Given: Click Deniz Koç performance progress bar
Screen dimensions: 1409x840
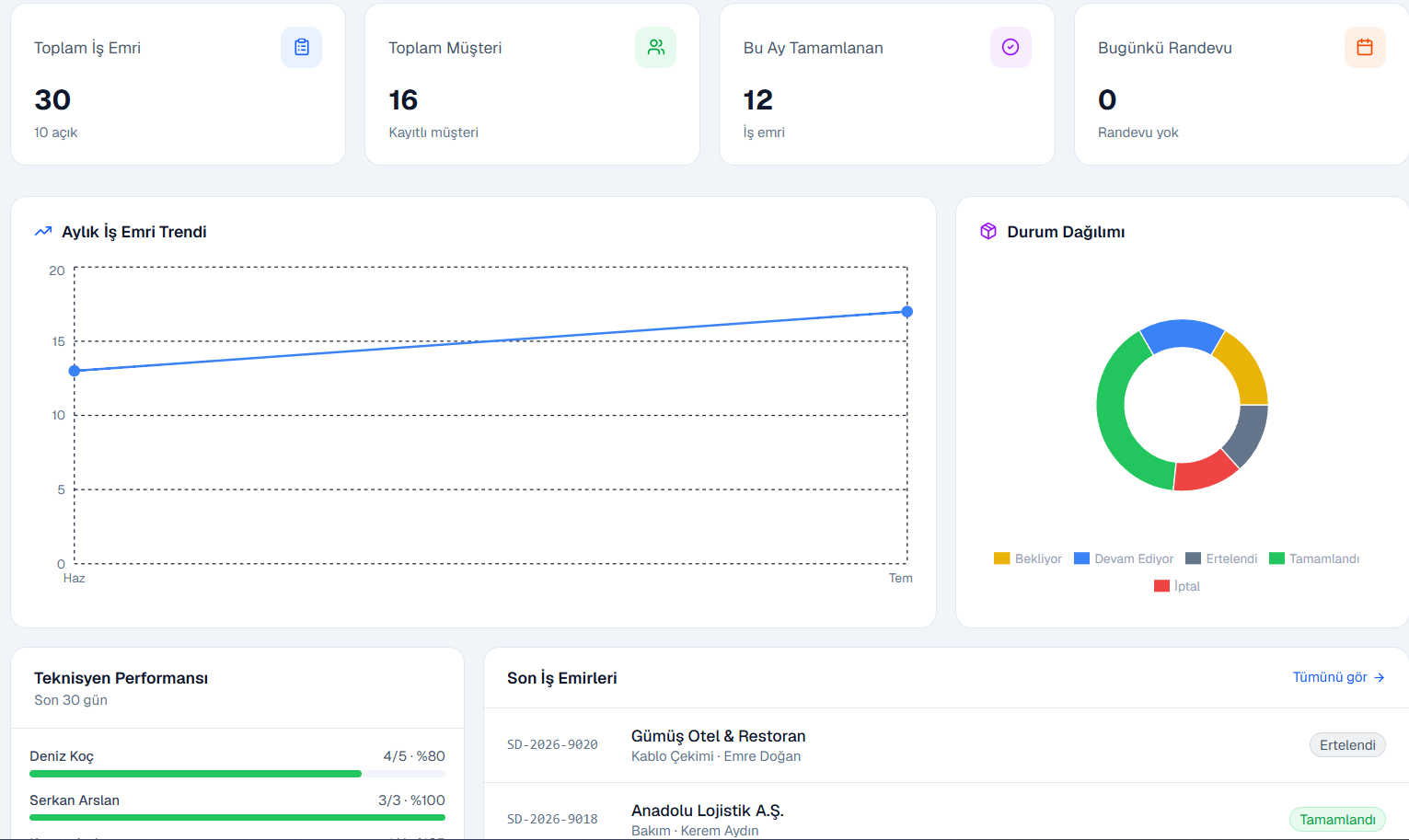Looking at the screenshot, I should point(237,774).
